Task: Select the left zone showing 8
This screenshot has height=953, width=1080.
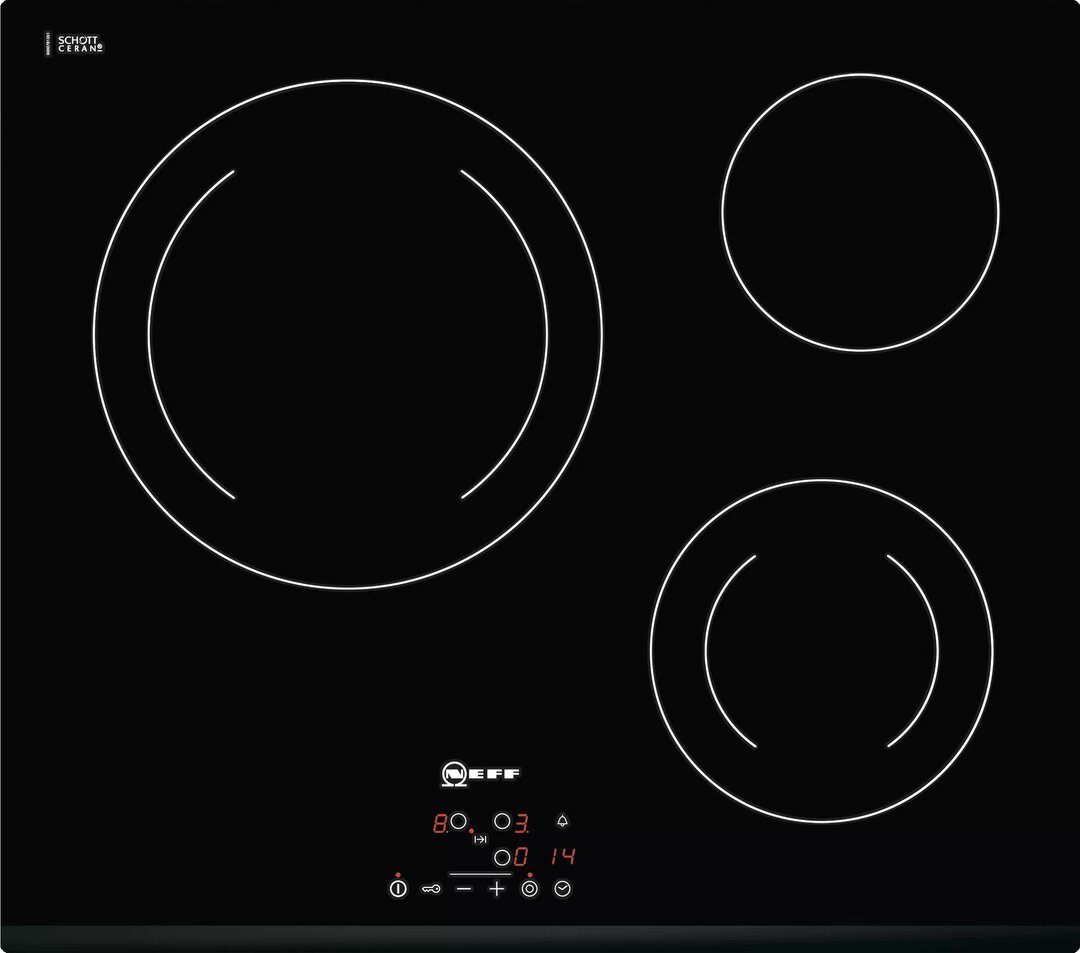Action: click(459, 822)
